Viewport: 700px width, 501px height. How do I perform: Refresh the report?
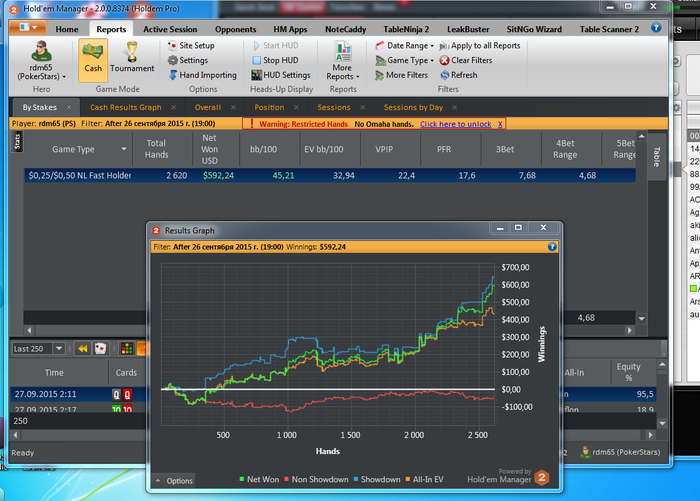pos(459,75)
